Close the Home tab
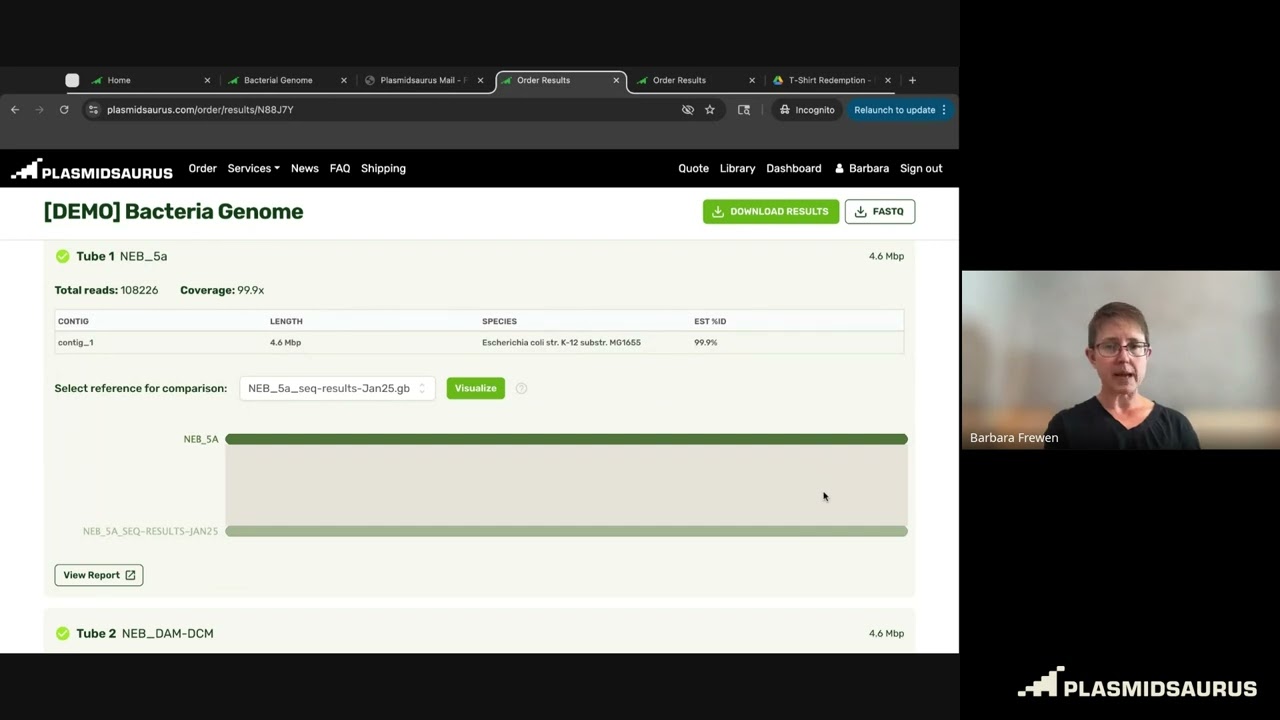 [207, 80]
